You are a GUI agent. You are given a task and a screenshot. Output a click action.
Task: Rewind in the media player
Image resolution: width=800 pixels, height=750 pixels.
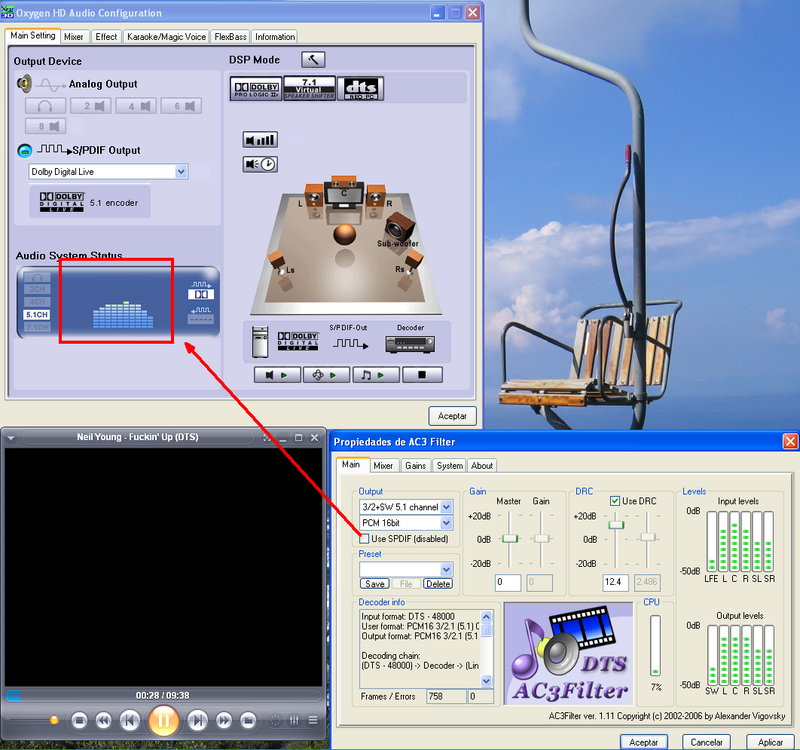tap(104, 720)
